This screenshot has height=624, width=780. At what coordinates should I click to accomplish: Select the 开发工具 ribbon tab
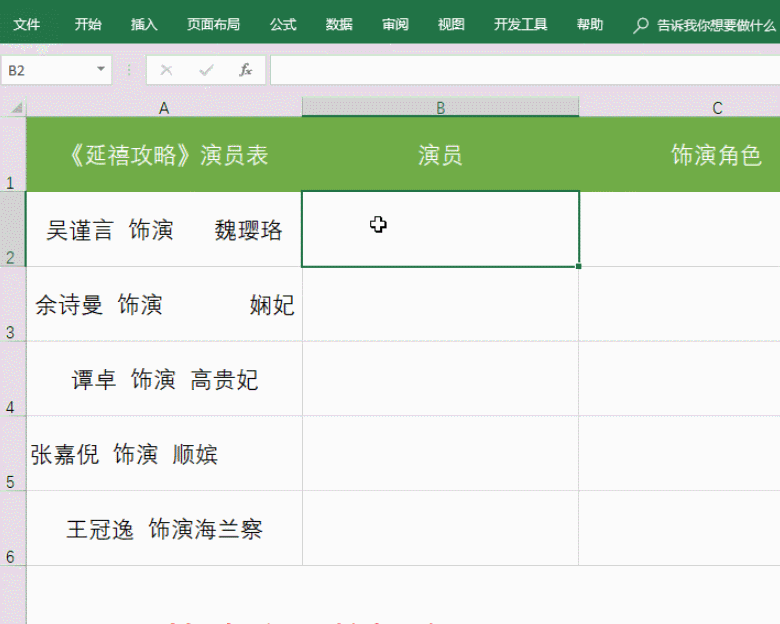(520, 24)
